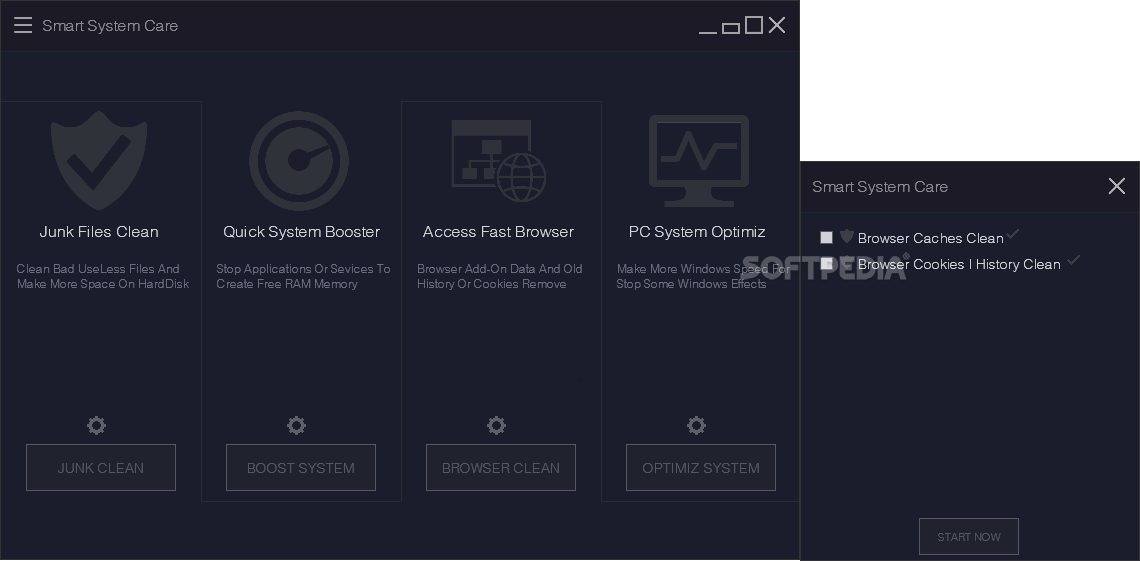
Task: Click the Quick System Booster gauge icon
Action: [x=299, y=161]
